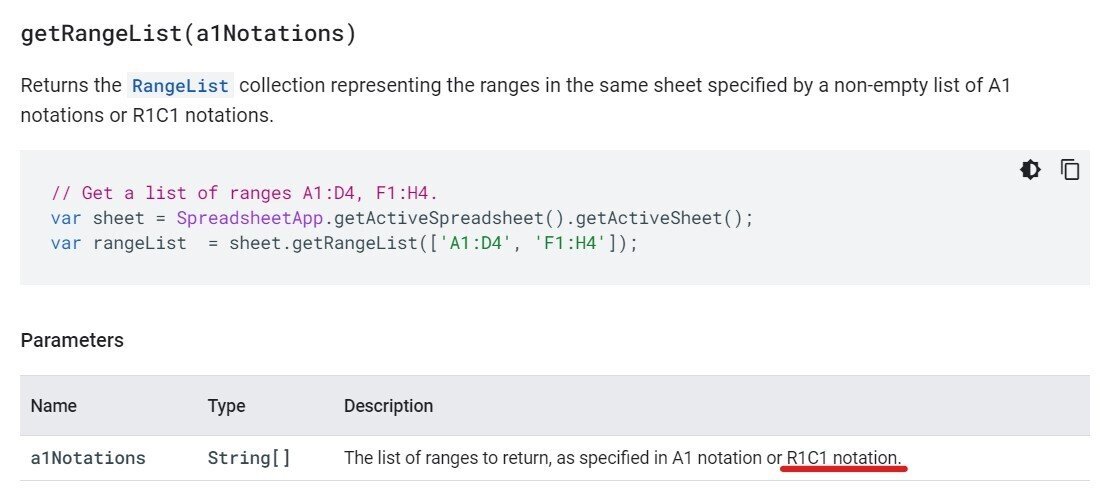1111x493 pixels.
Task: Click the red-underlined R1C1 notation text
Action: (x=845, y=458)
